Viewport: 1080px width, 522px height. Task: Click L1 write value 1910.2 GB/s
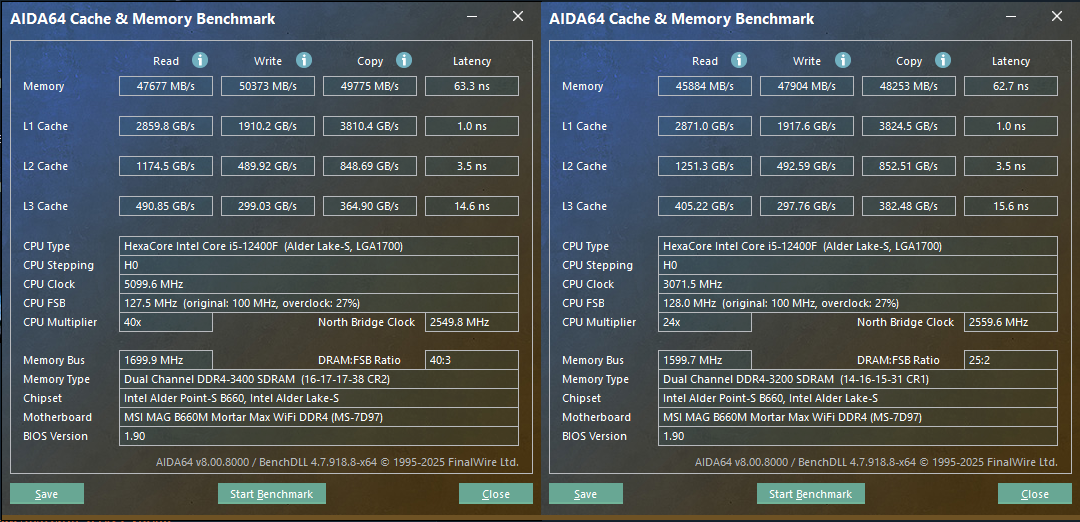point(268,126)
